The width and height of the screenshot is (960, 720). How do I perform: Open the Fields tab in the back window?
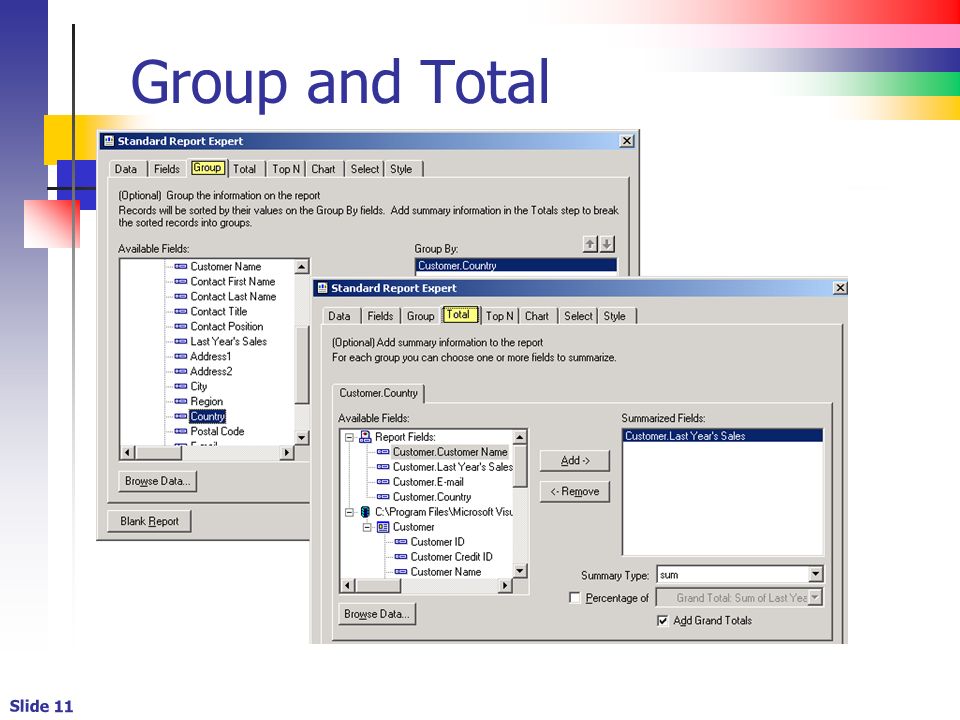167,169
